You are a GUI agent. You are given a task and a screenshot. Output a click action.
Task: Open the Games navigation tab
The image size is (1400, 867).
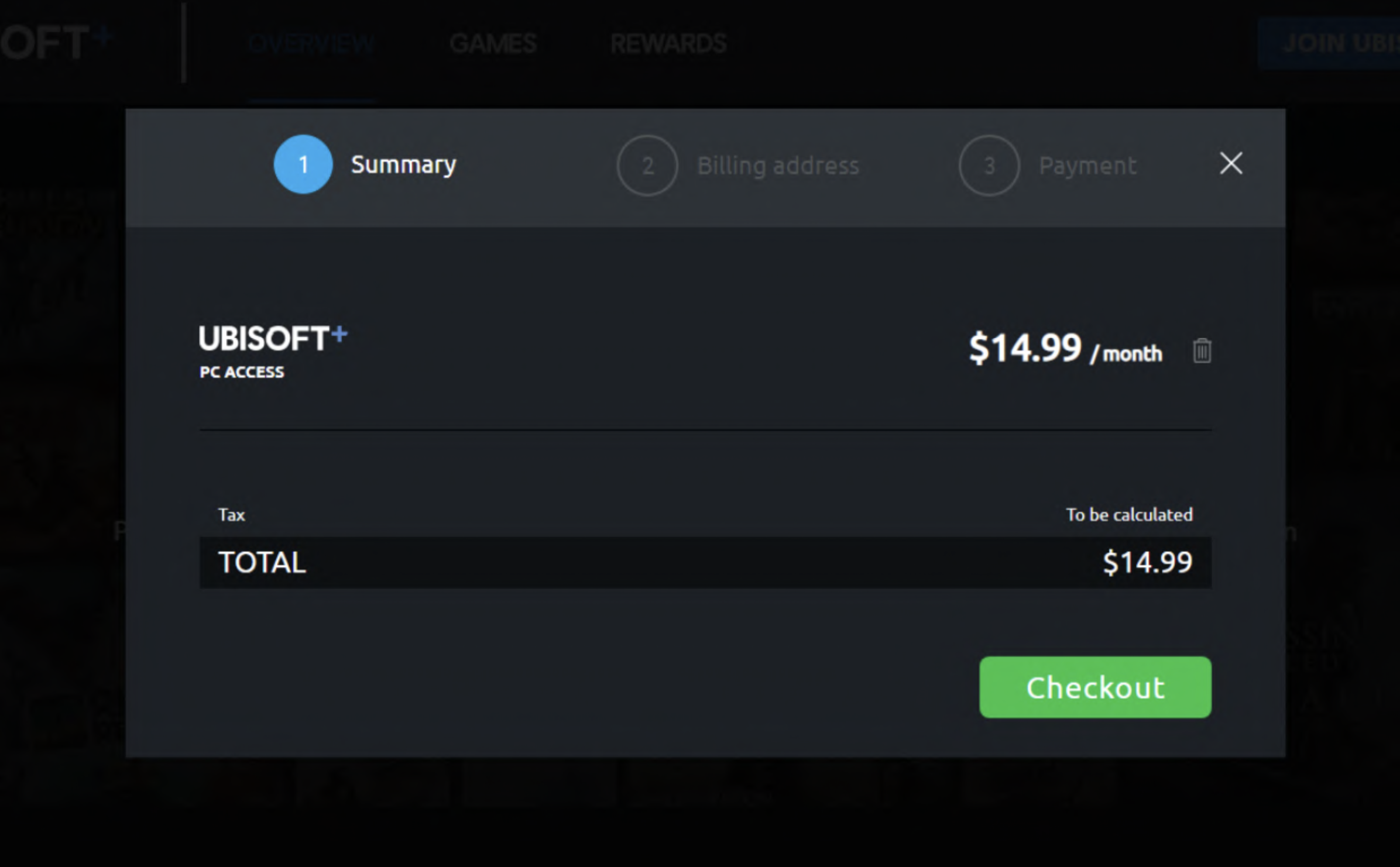(x=493, y=44)
